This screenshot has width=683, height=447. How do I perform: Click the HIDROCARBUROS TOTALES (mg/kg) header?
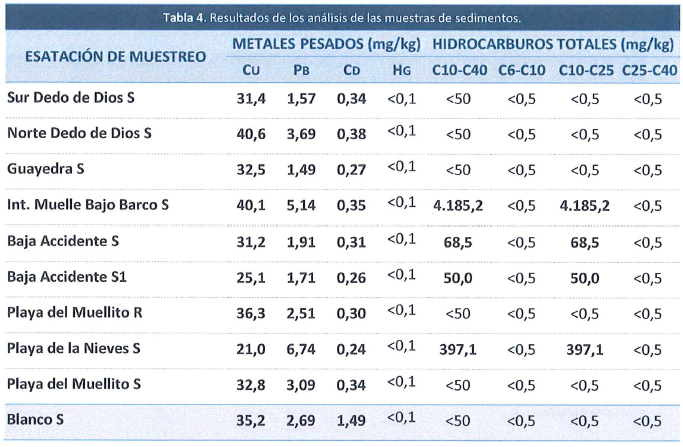(553, 44)
